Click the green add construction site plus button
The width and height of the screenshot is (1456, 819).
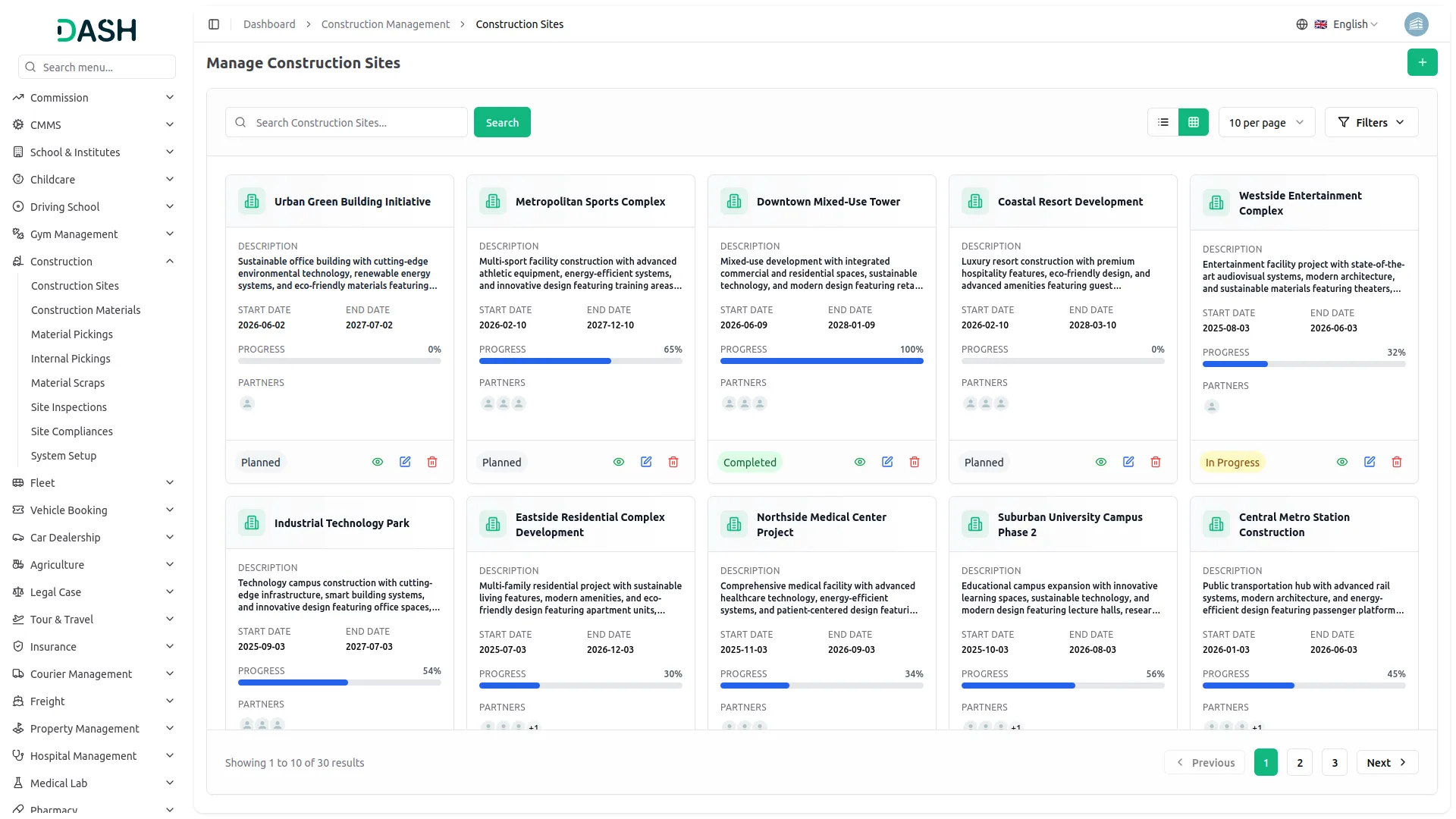1422,62
